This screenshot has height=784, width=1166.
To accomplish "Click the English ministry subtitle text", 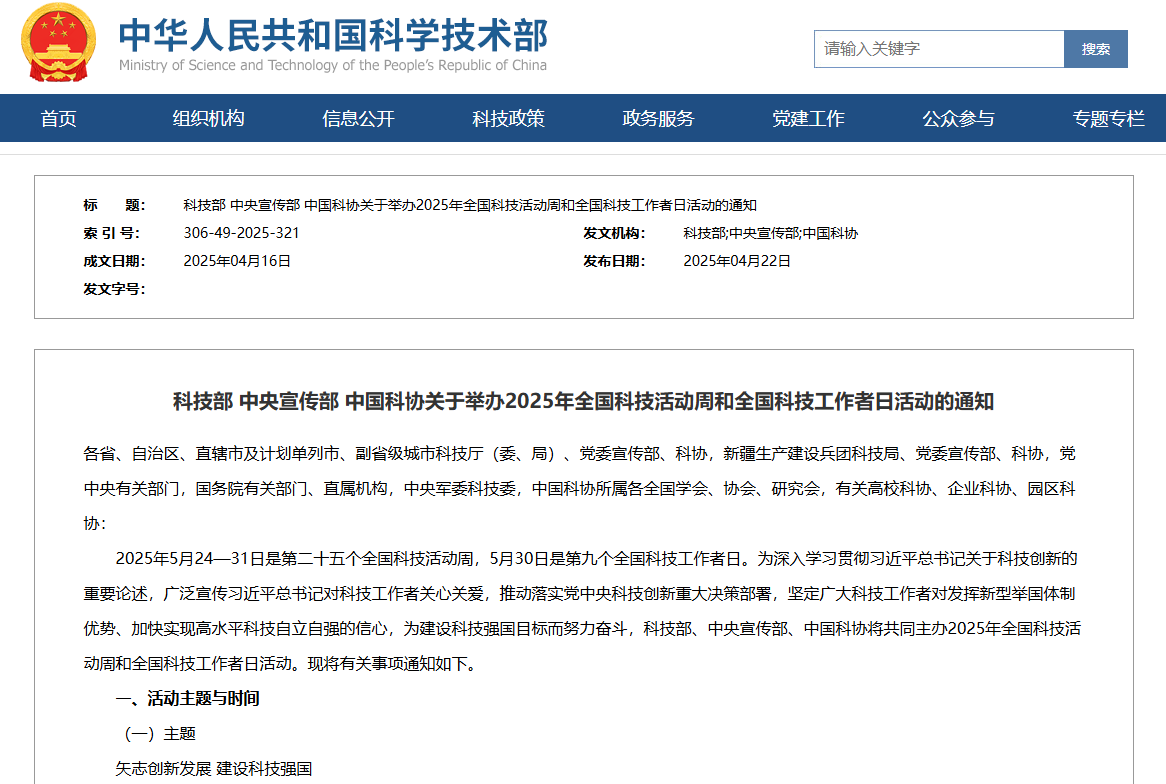I will 333,65.
